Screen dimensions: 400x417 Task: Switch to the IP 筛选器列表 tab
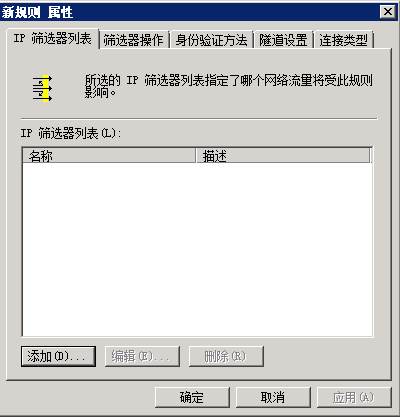point(53,39)
